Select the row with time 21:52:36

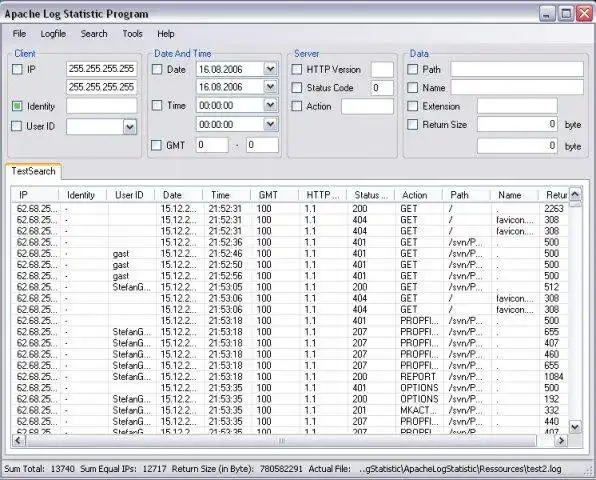click(x=290, y=242)
